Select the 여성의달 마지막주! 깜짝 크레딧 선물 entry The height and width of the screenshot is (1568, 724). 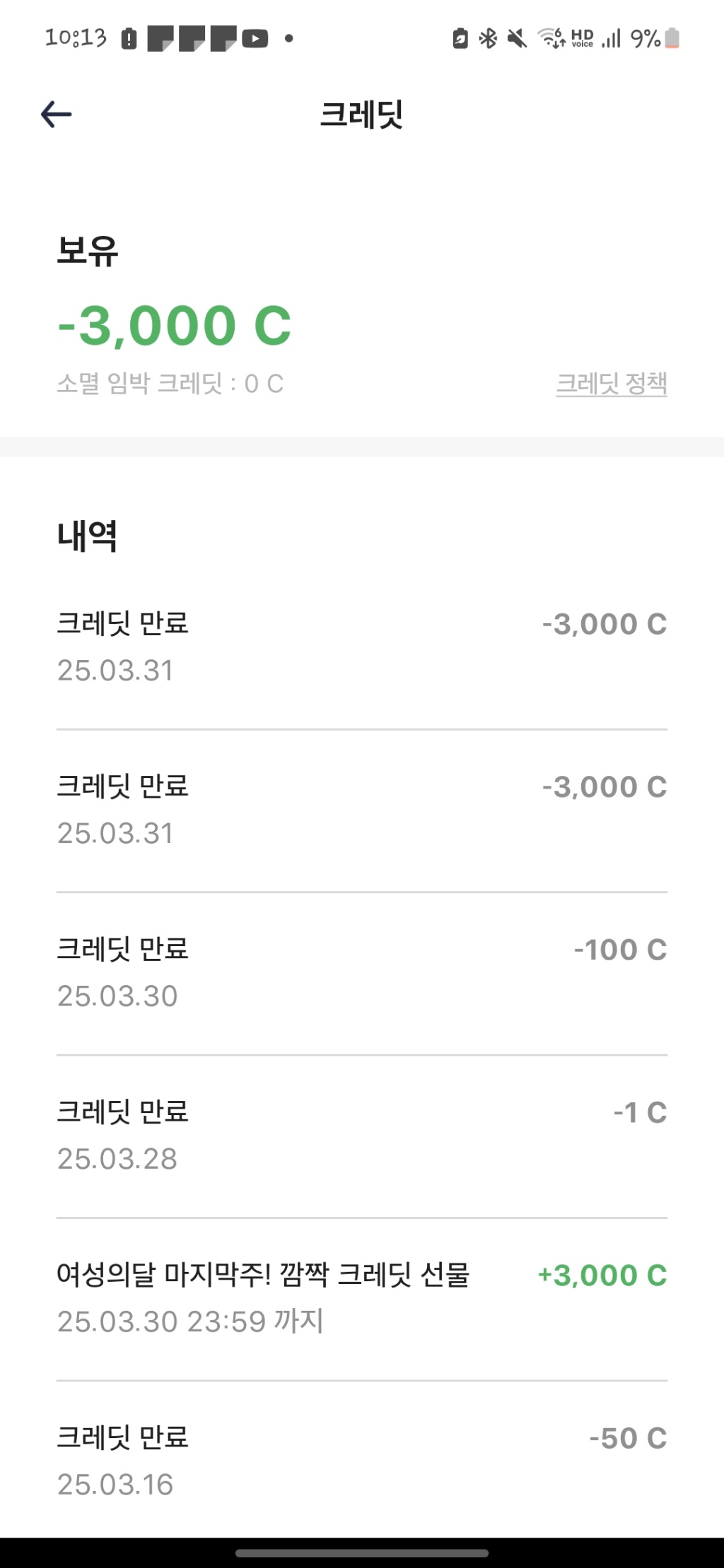tap(263, 1275)
